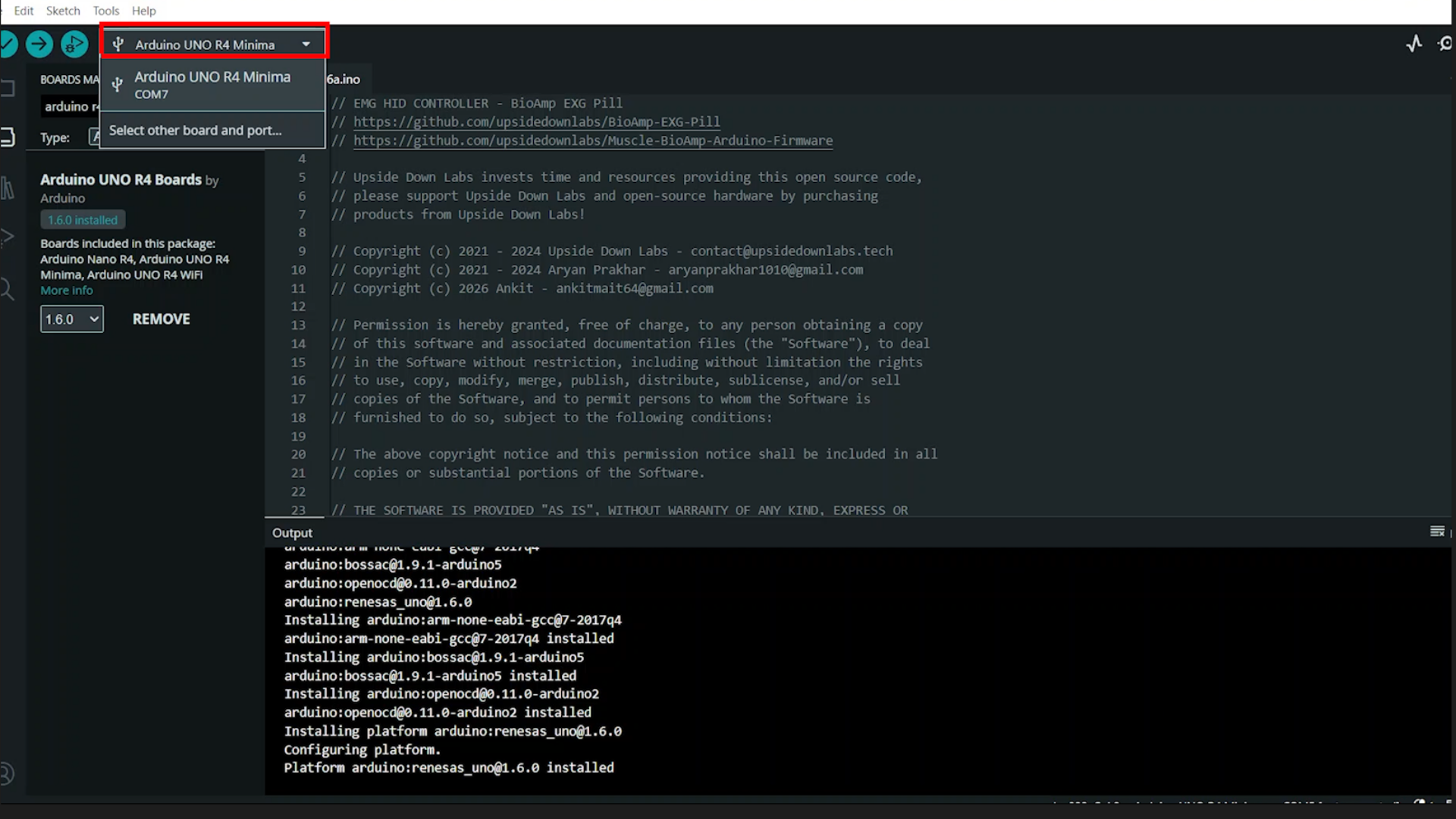Open the Tools menu
Viewport: 1456px width, 819px height.
pos(106,11)
